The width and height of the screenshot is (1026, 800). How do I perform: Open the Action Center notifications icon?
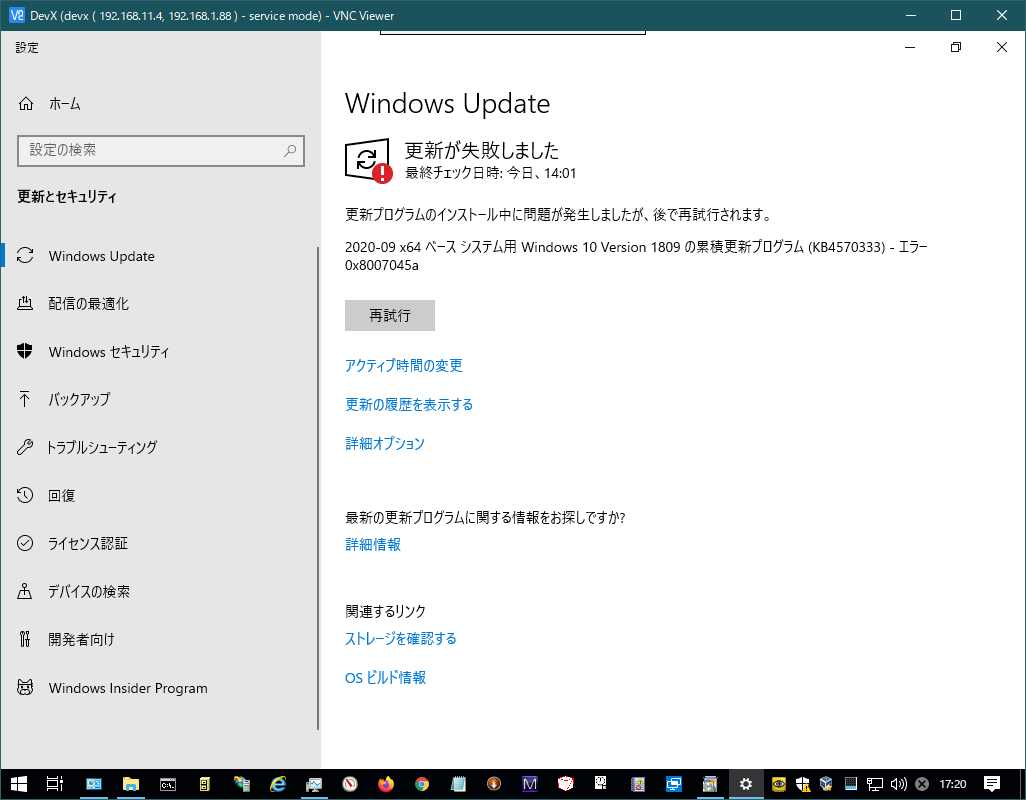(992, 784)
